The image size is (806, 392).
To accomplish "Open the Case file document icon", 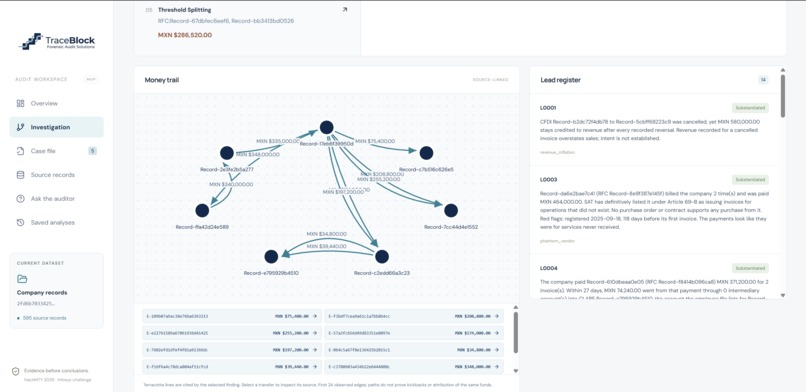I will (21, 151).
